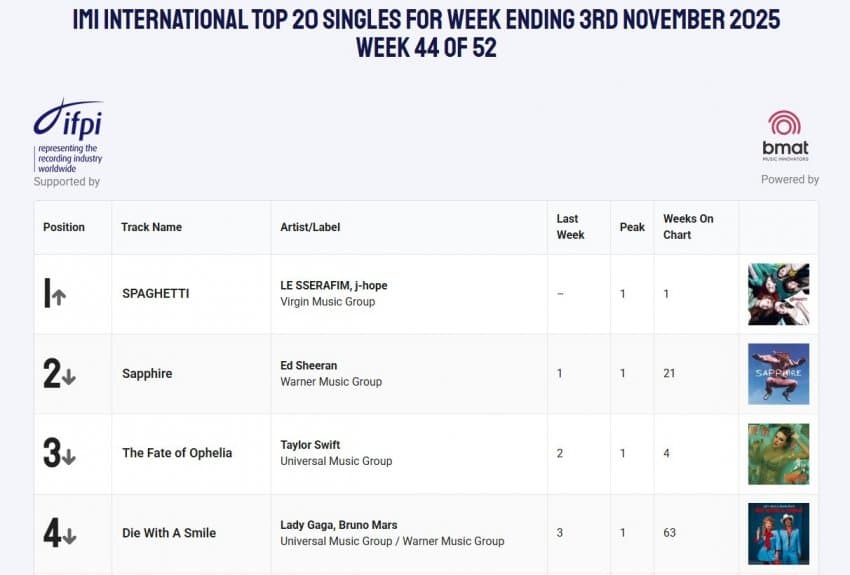Open The Fate of Ophelia cover thumbnail
The width and height of the screenshot is (850, 575).
(778, 454)
